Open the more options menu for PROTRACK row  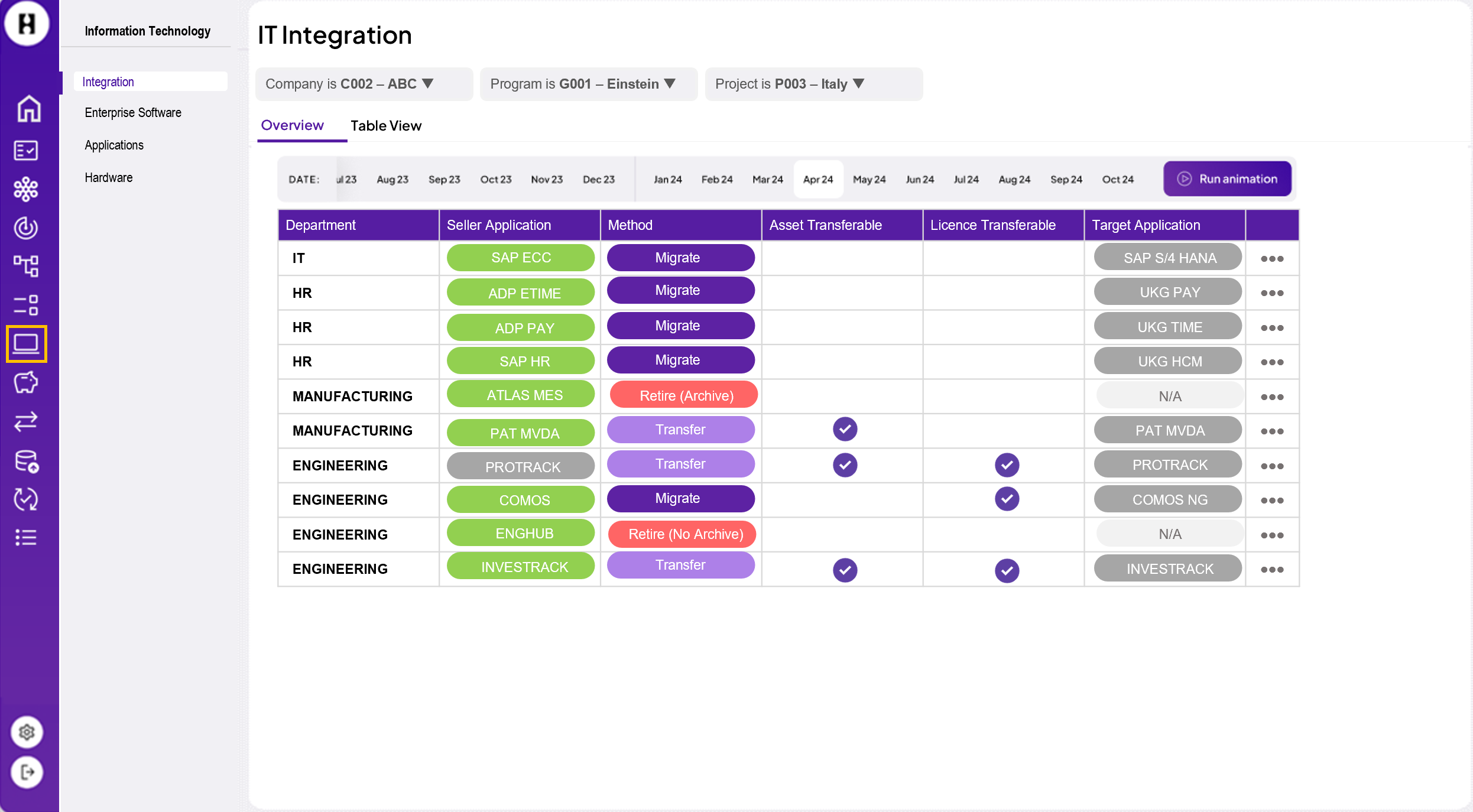coord(1272,466)
